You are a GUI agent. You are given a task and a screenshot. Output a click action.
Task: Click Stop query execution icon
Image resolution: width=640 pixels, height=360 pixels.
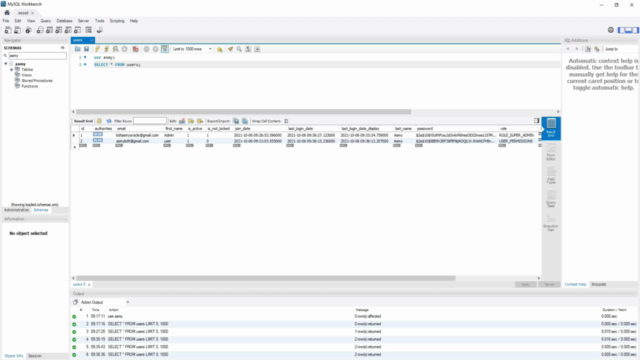click(124, 49)
